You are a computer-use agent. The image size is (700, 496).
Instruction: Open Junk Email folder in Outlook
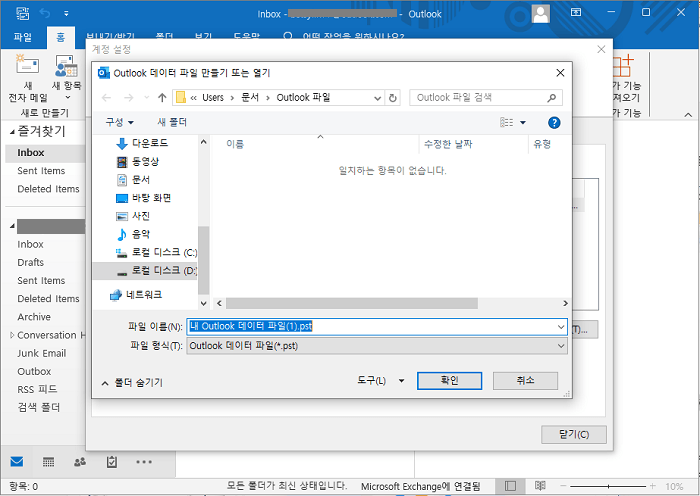point(42,354)
